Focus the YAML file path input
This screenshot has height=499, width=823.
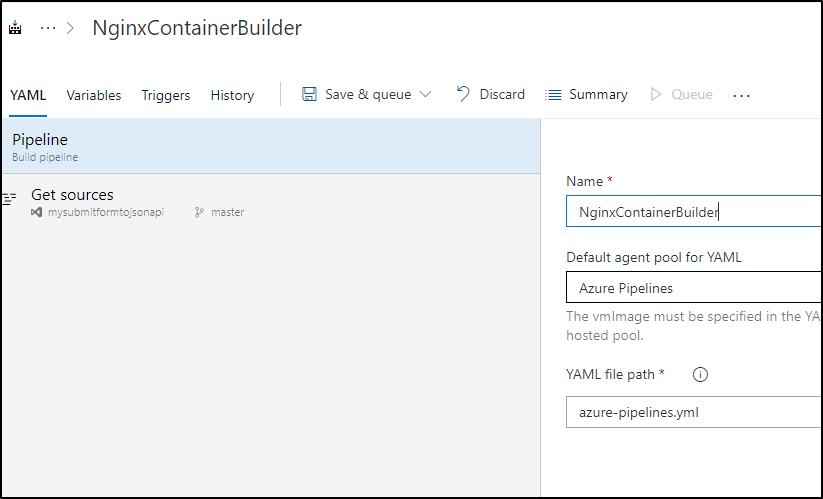[x=694, y=412]
